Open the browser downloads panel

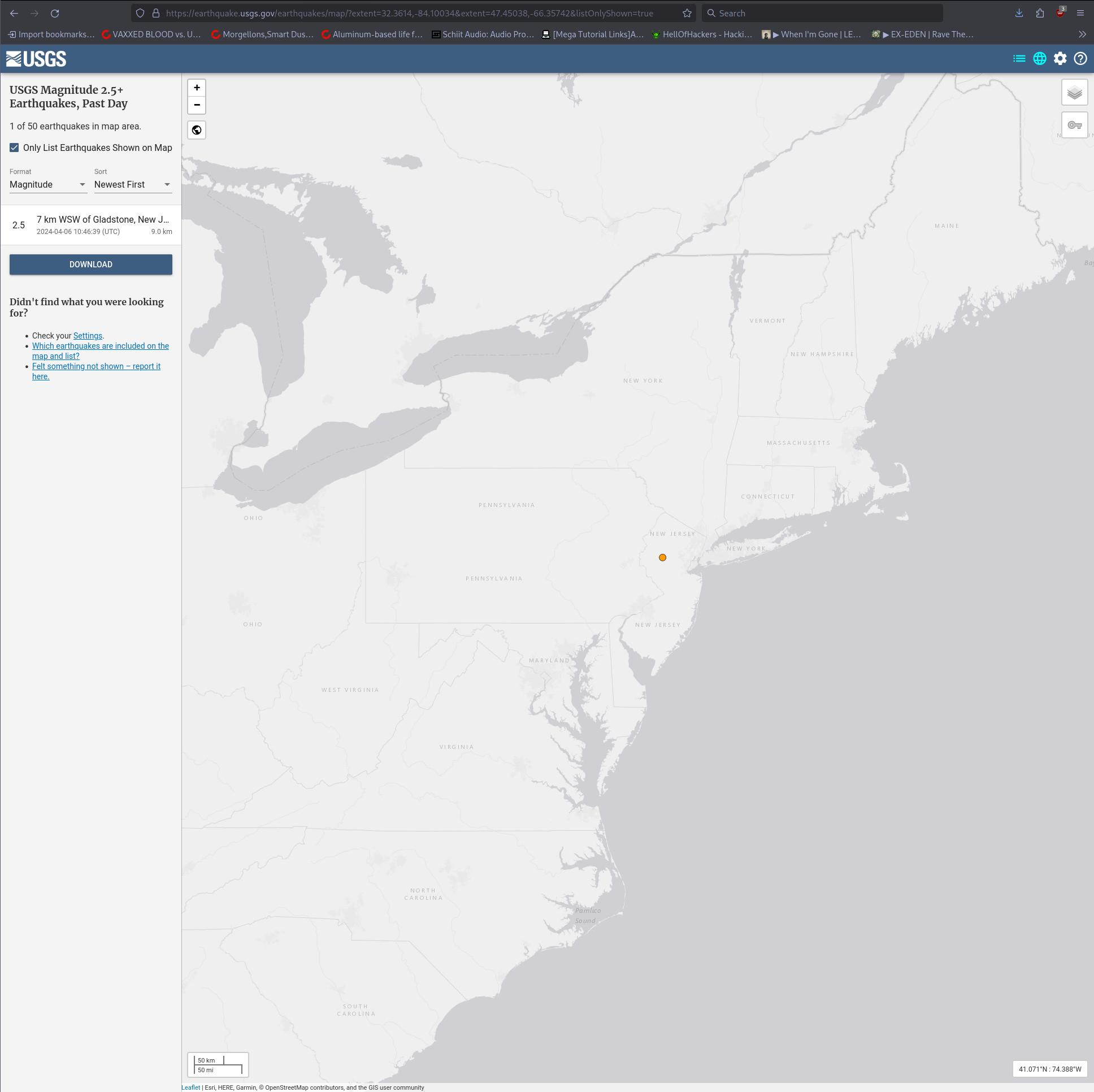[x=1019, y=13]
